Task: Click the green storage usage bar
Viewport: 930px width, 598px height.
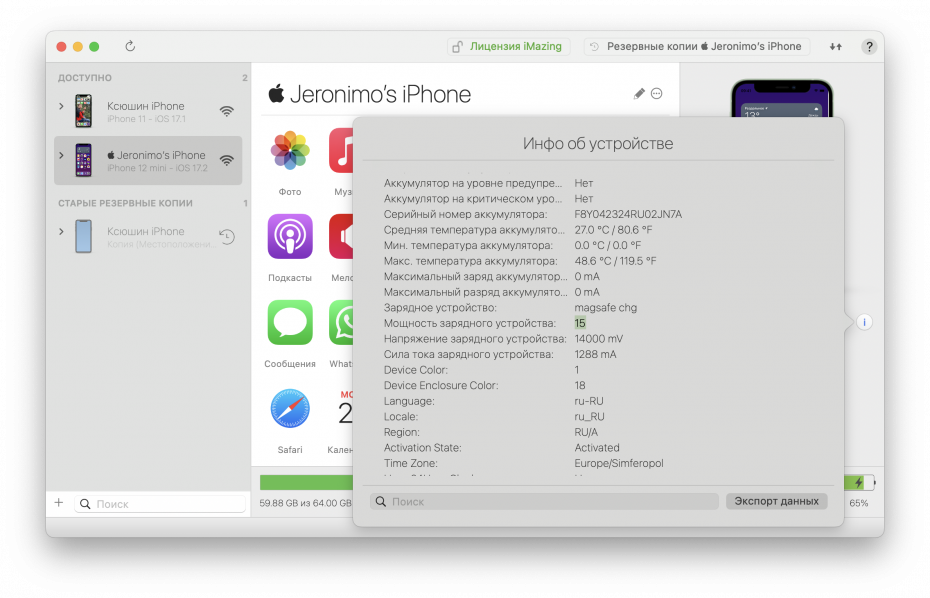Action: (x=307, y=482)
